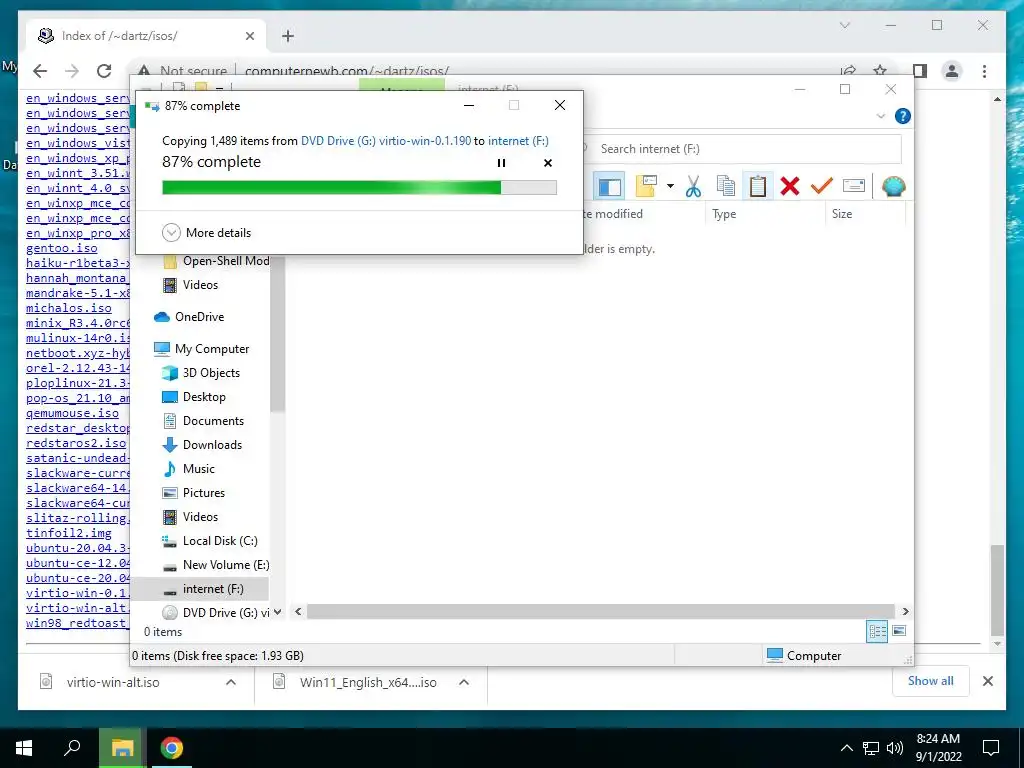Click the red X Delete icon
The width and height of the screenshot is (1024, 768).
pyautogui.click(x=790, y=187)
